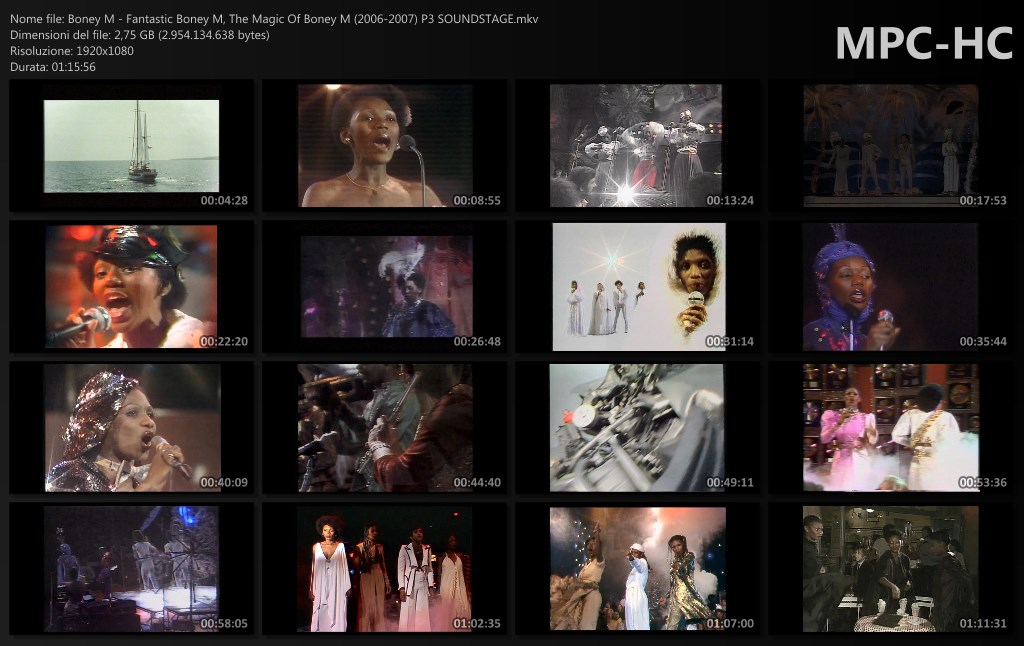Select the sequined hat thumbnail at 00:40:09
Viewport: 1024px width, 646px height.
pyautogui.click(x=131, y=428)
